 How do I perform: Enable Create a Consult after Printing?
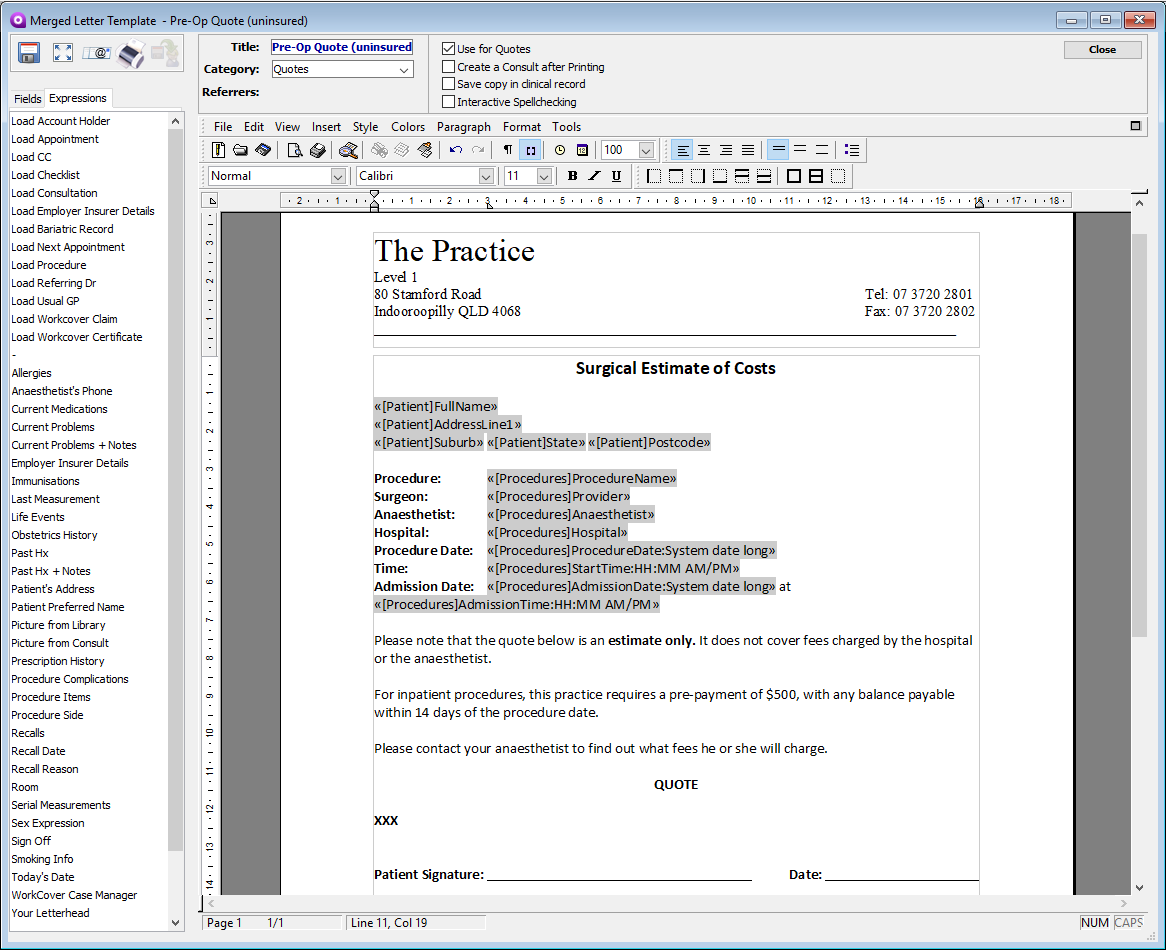coord(448,67)
